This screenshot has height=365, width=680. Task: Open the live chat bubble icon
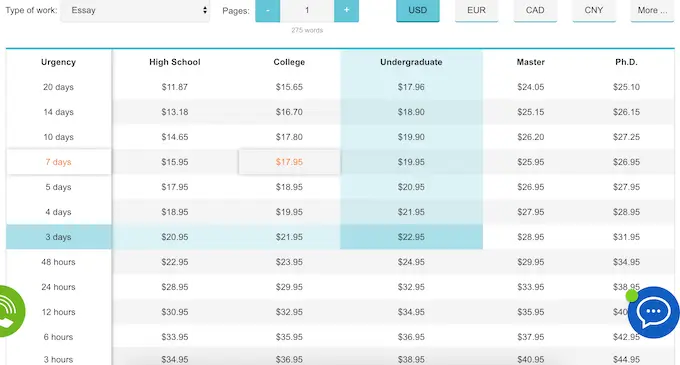[x=653, y=312]
